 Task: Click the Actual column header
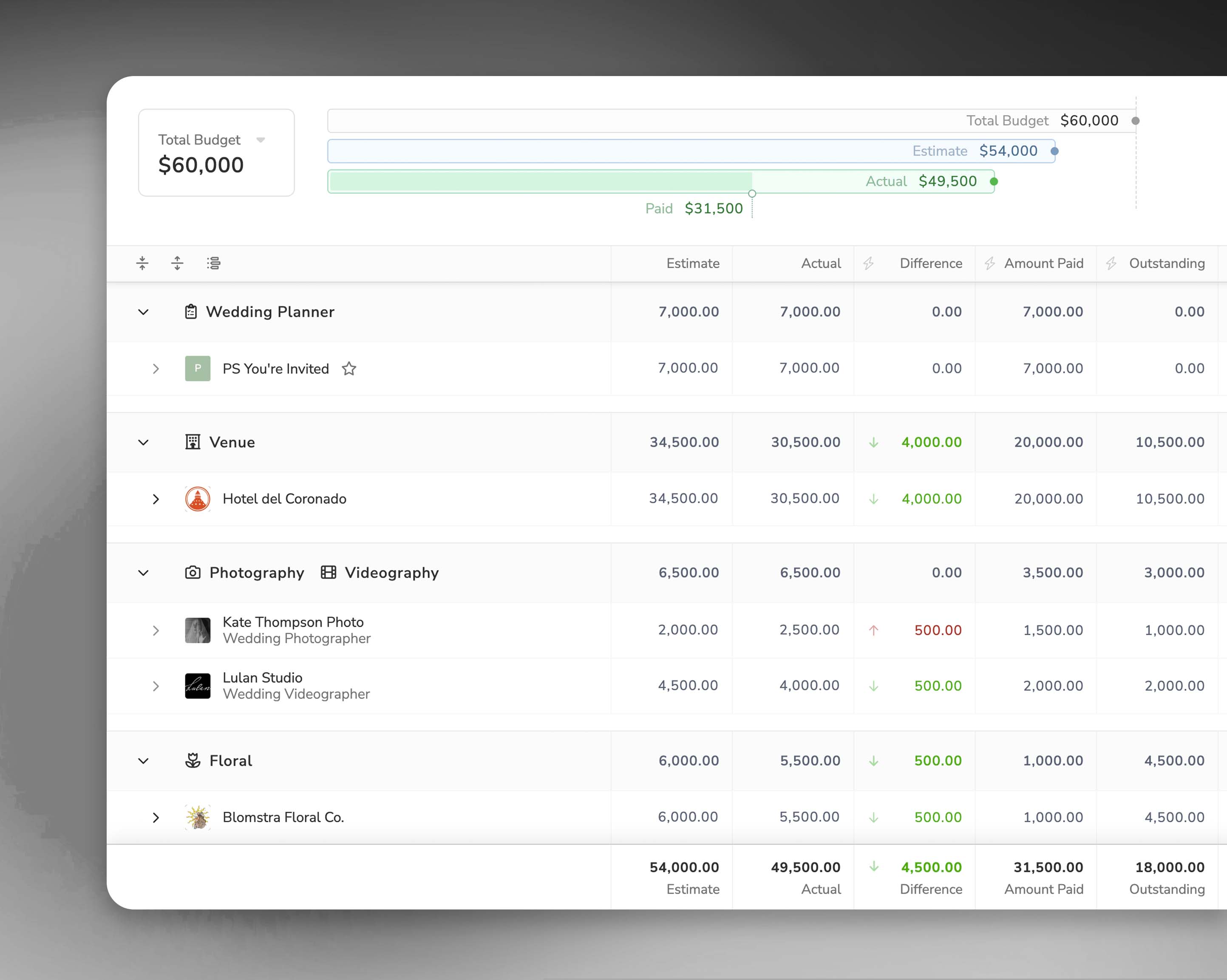[821, 263]
